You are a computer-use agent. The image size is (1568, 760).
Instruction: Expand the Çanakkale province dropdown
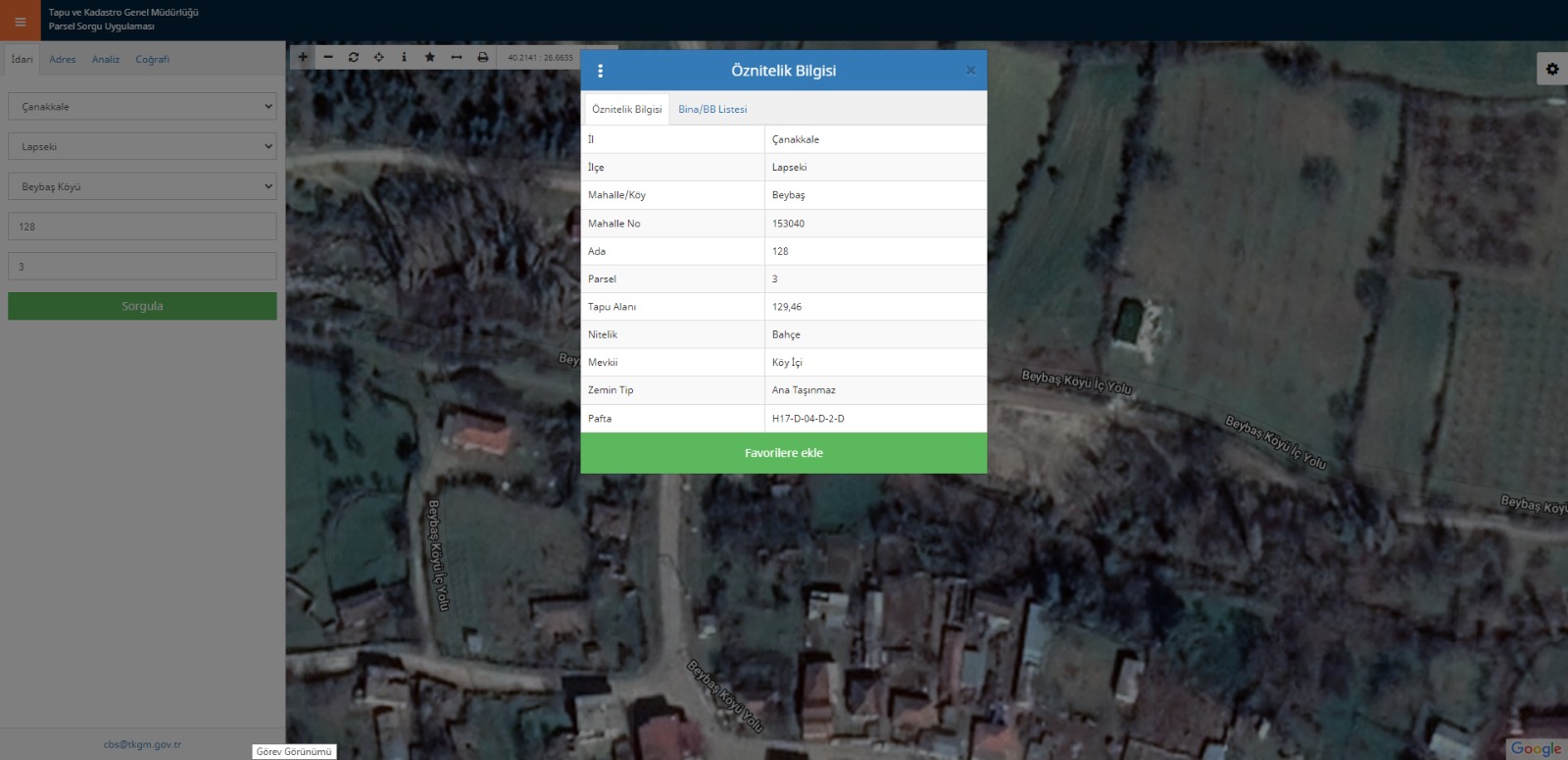pos(142,106)
